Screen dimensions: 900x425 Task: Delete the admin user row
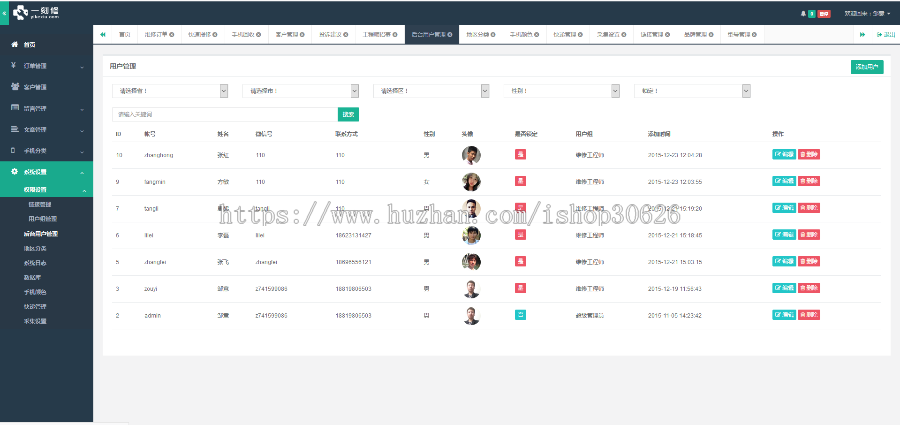(x=809, y=315)
